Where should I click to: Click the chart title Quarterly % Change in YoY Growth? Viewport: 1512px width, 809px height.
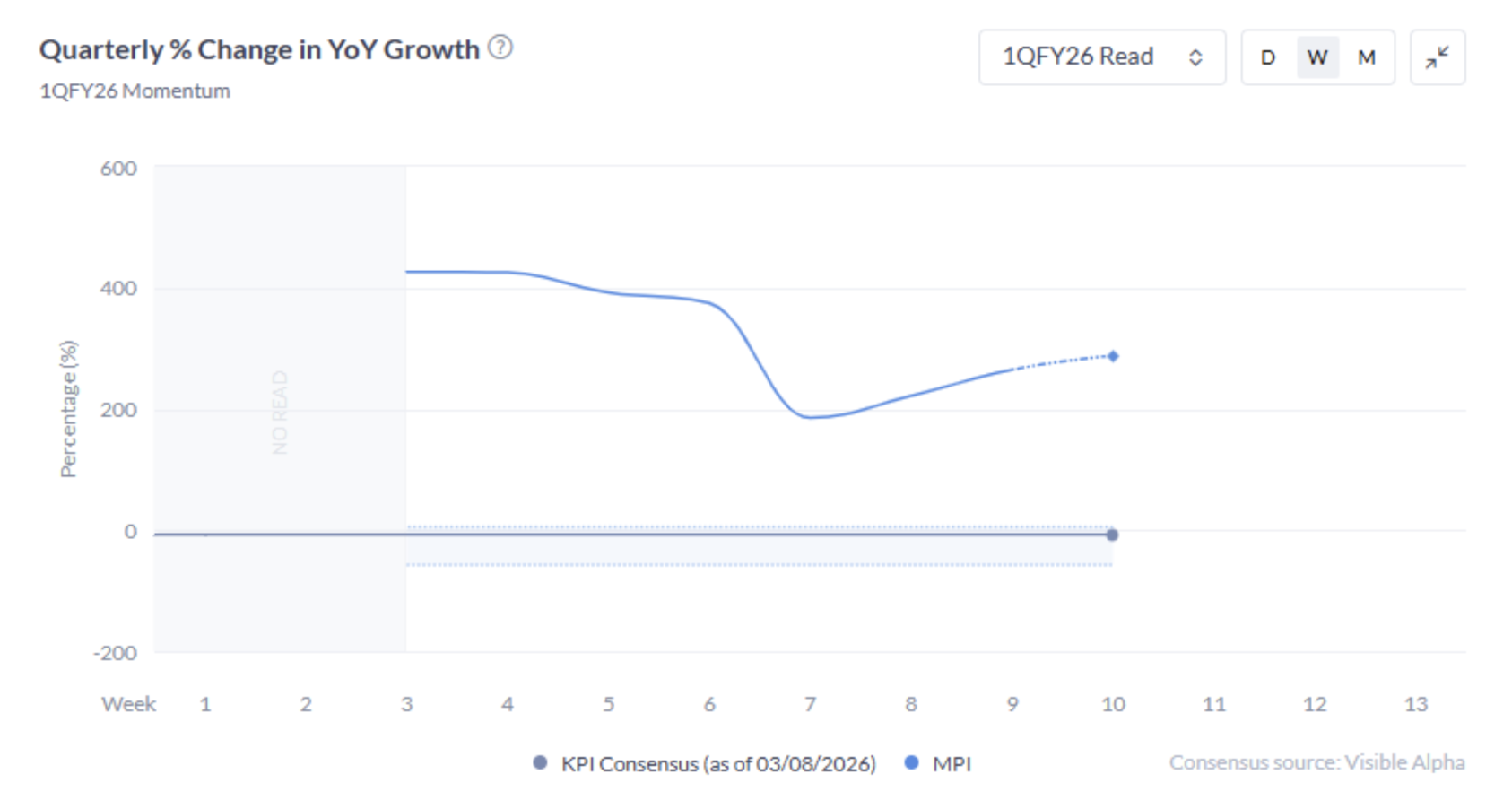coord(259,49)
